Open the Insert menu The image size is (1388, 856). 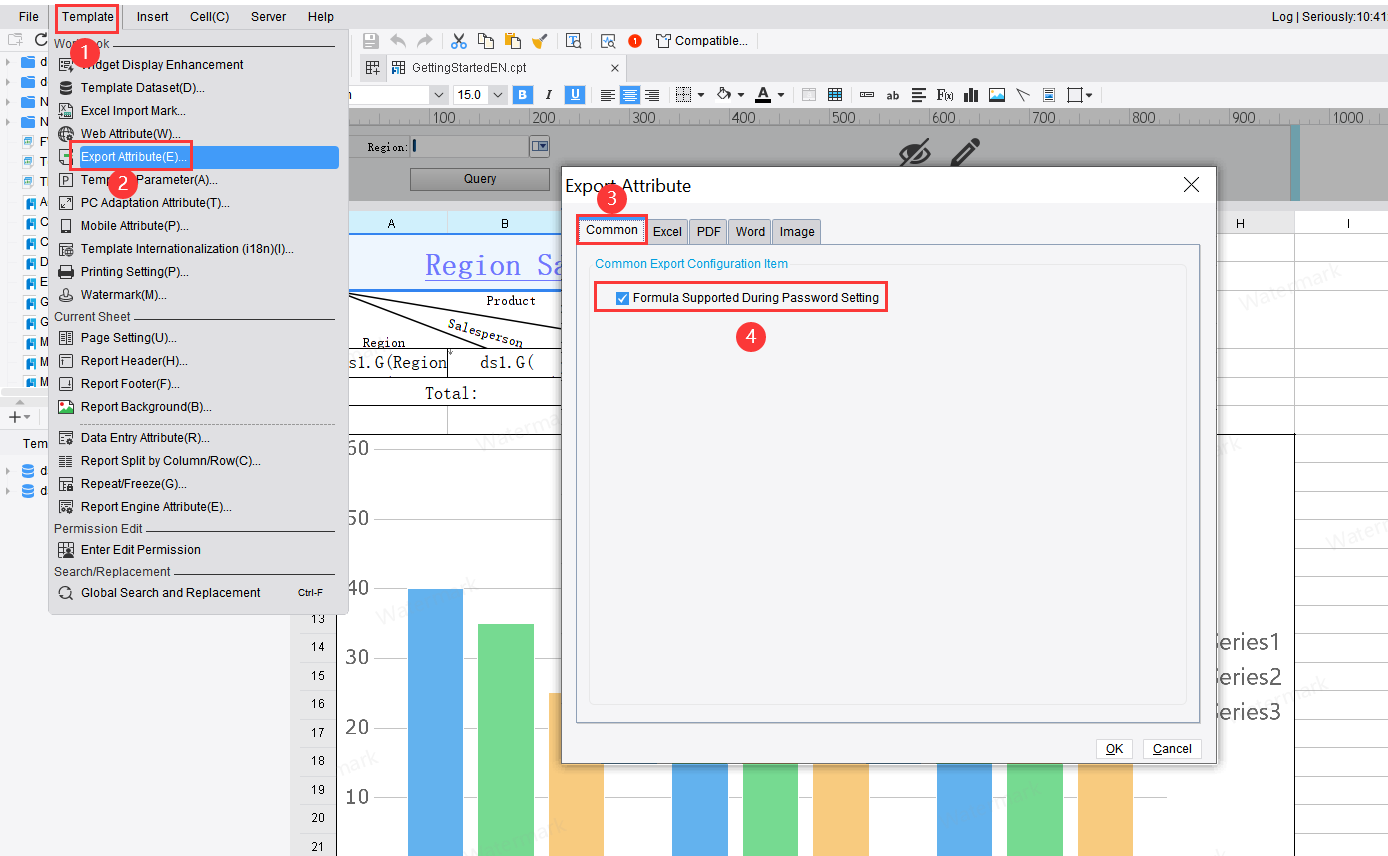pos(152,17)
